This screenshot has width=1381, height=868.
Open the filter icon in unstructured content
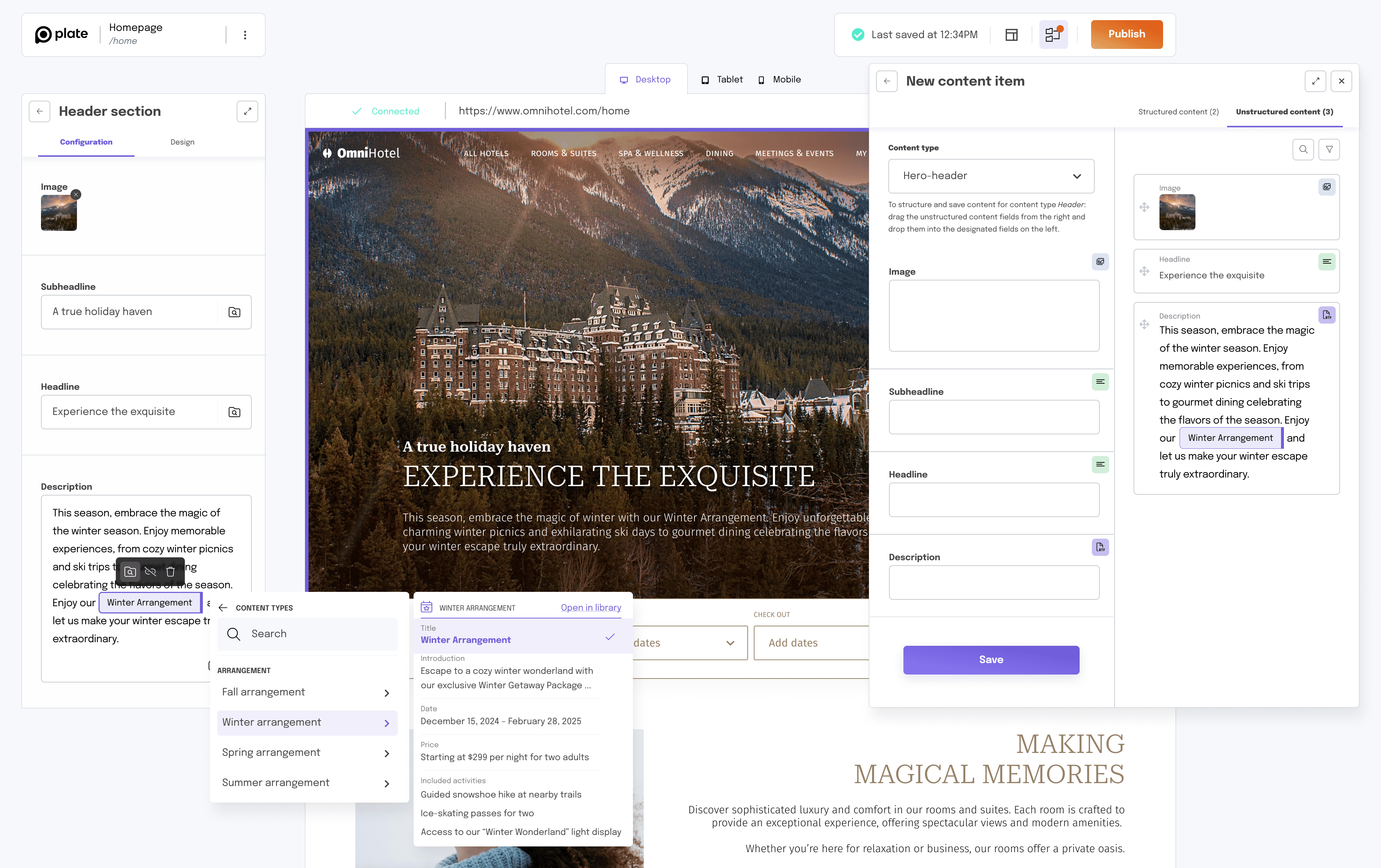tap(1329, 150)
